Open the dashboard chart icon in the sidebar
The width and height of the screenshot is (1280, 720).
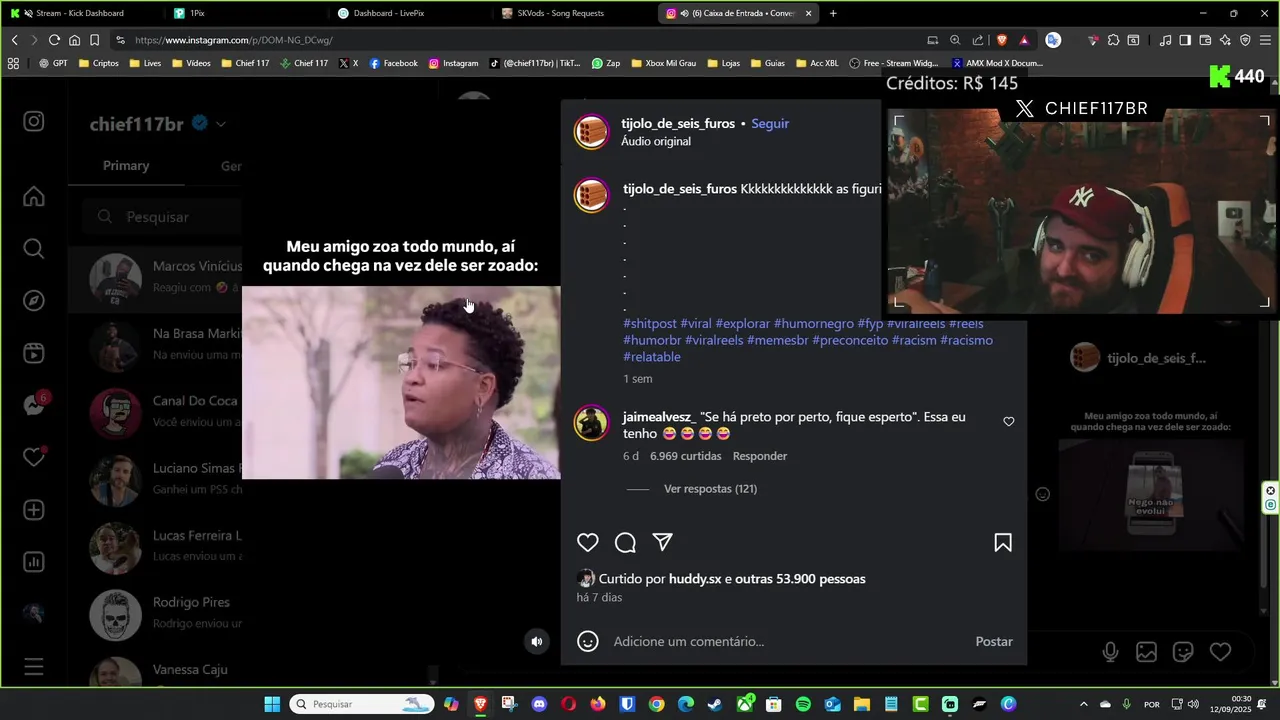tap(34, 562)
